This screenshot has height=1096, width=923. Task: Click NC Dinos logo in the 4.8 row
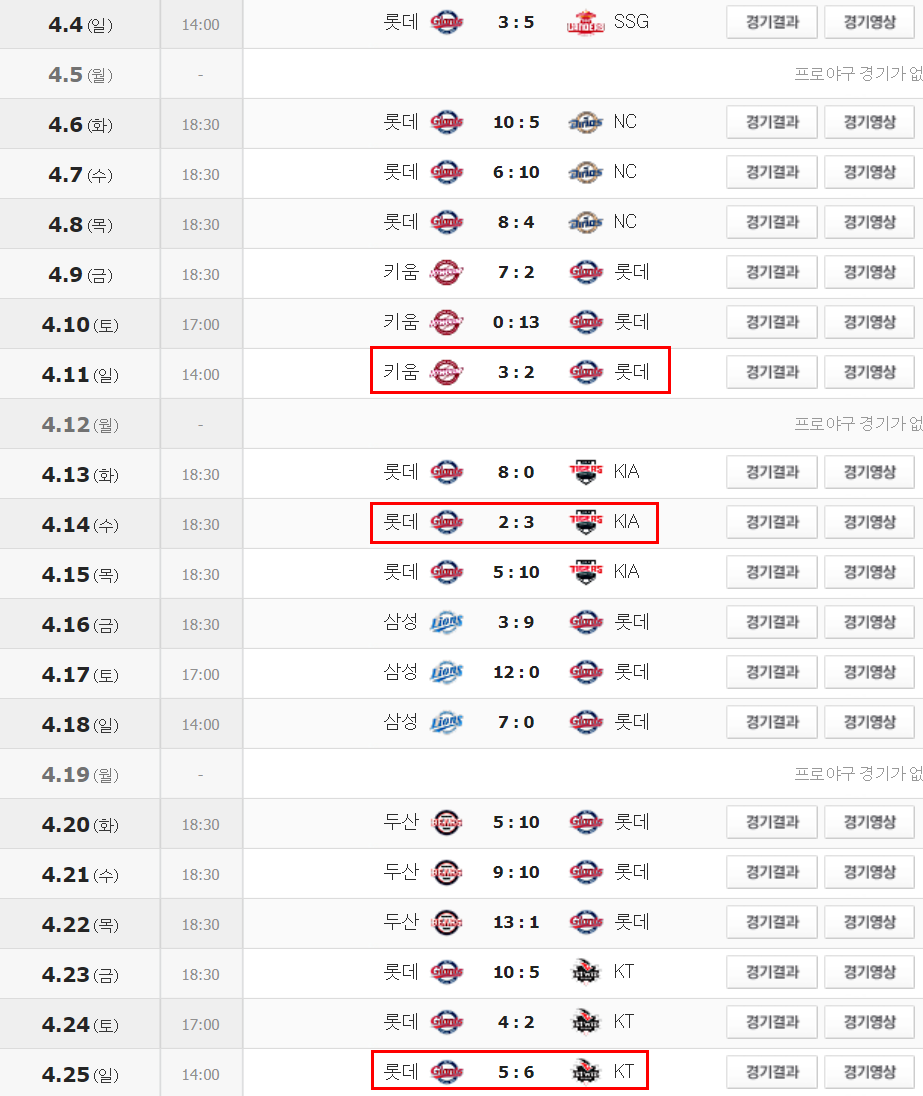tap(586, 222)
